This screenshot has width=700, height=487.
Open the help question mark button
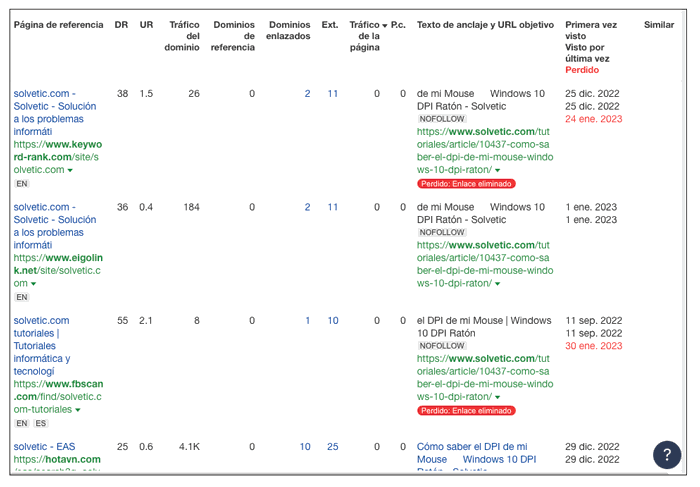(667, 455)
